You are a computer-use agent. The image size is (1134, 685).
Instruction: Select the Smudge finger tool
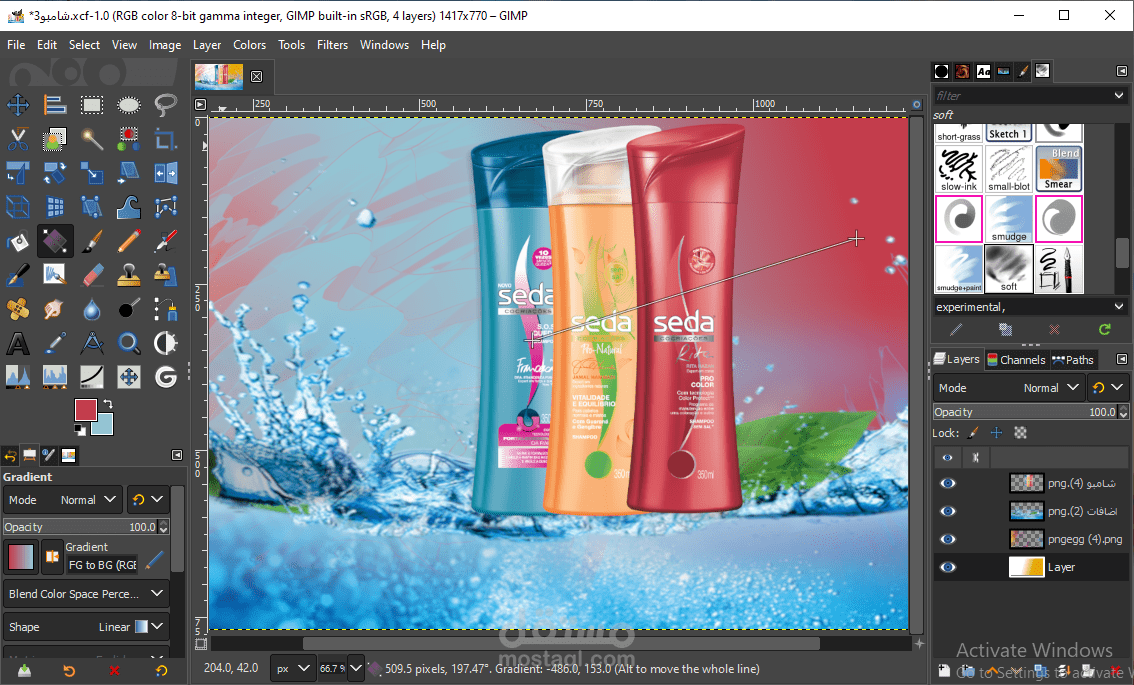[55, 309]
